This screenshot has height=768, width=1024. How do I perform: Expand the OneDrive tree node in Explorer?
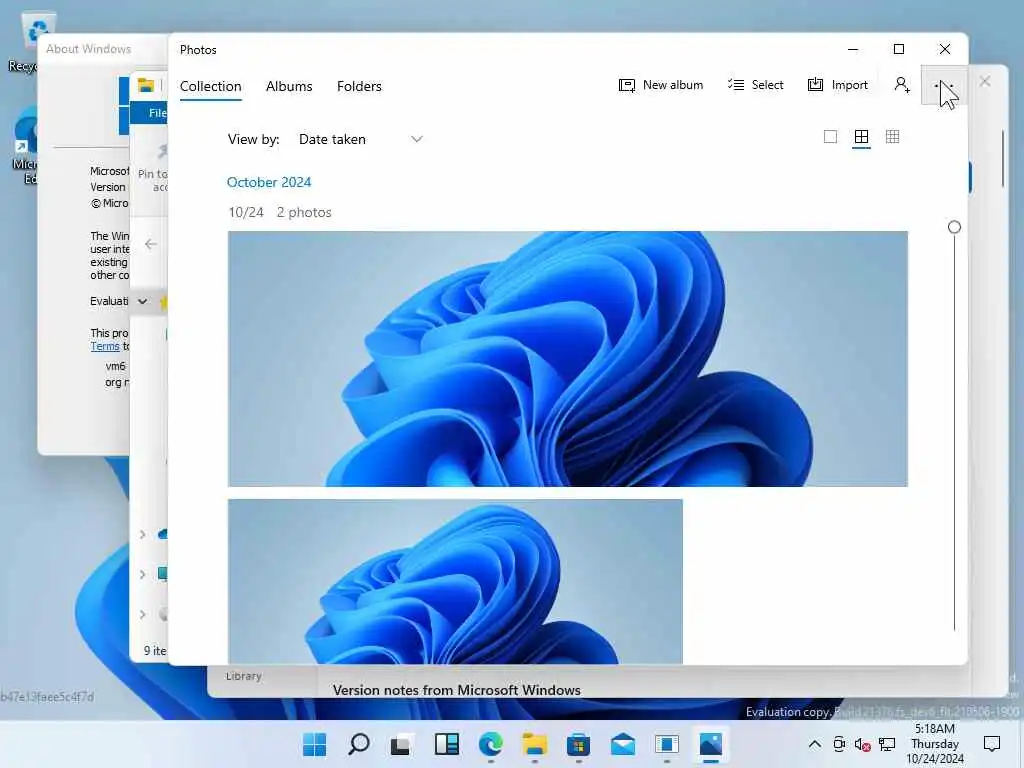(142, 534)
